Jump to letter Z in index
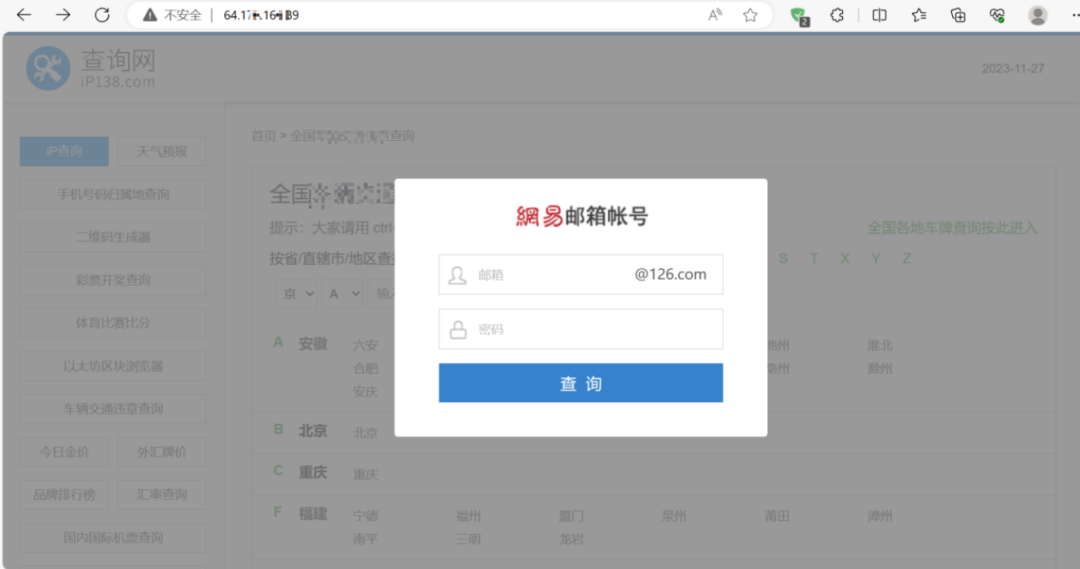Screen dimensions: 1080x569 click(x=907, y=259)
